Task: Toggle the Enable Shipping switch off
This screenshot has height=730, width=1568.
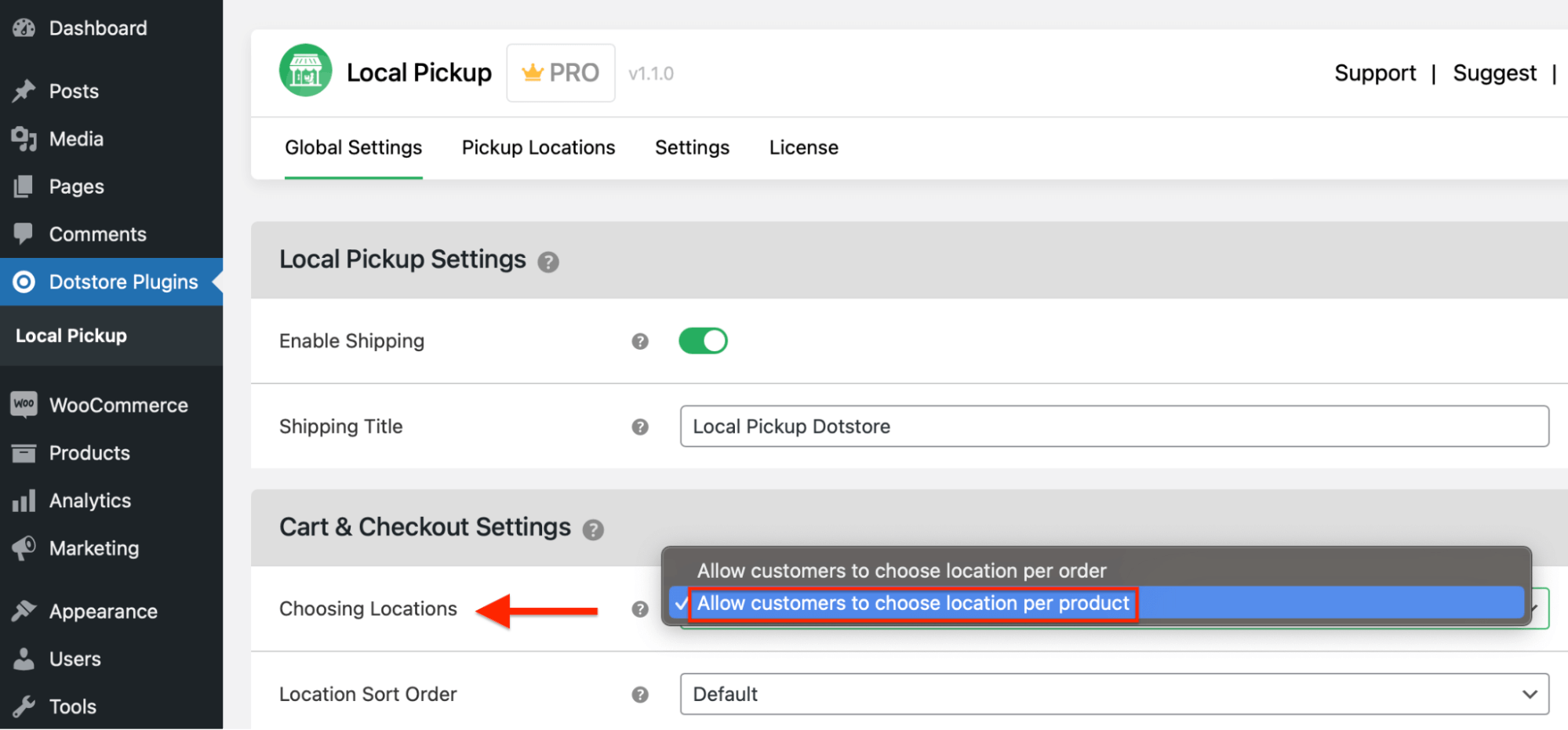Action: coord(703,340)
